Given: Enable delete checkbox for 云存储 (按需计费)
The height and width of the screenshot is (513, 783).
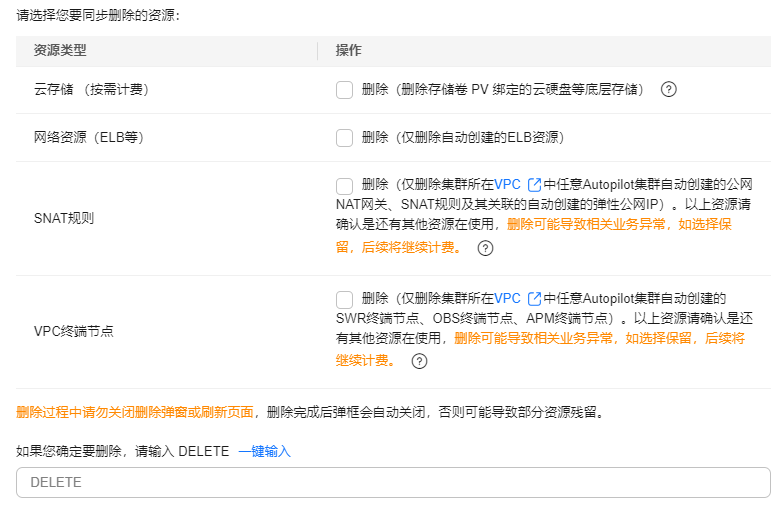Looking at the screenshot, I should [x=344, y=90].
